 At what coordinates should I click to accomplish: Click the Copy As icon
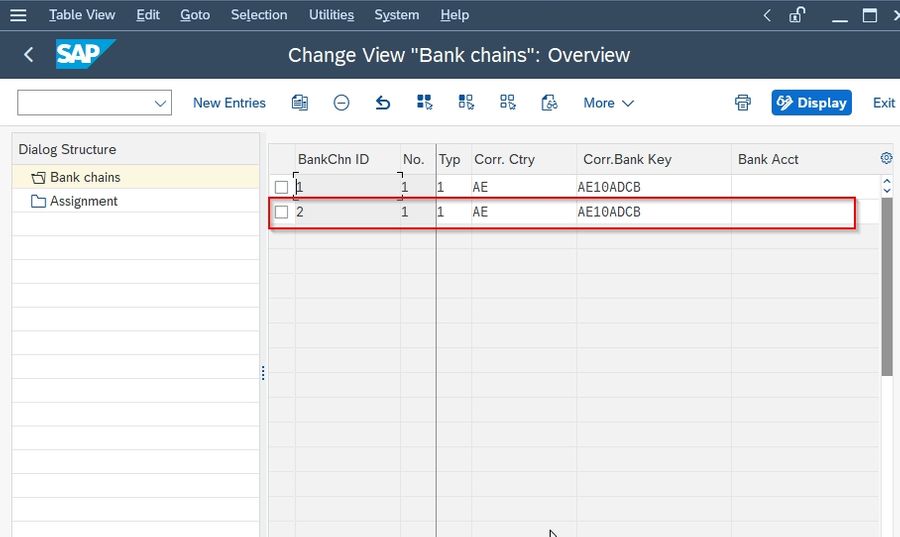(300, 103)
